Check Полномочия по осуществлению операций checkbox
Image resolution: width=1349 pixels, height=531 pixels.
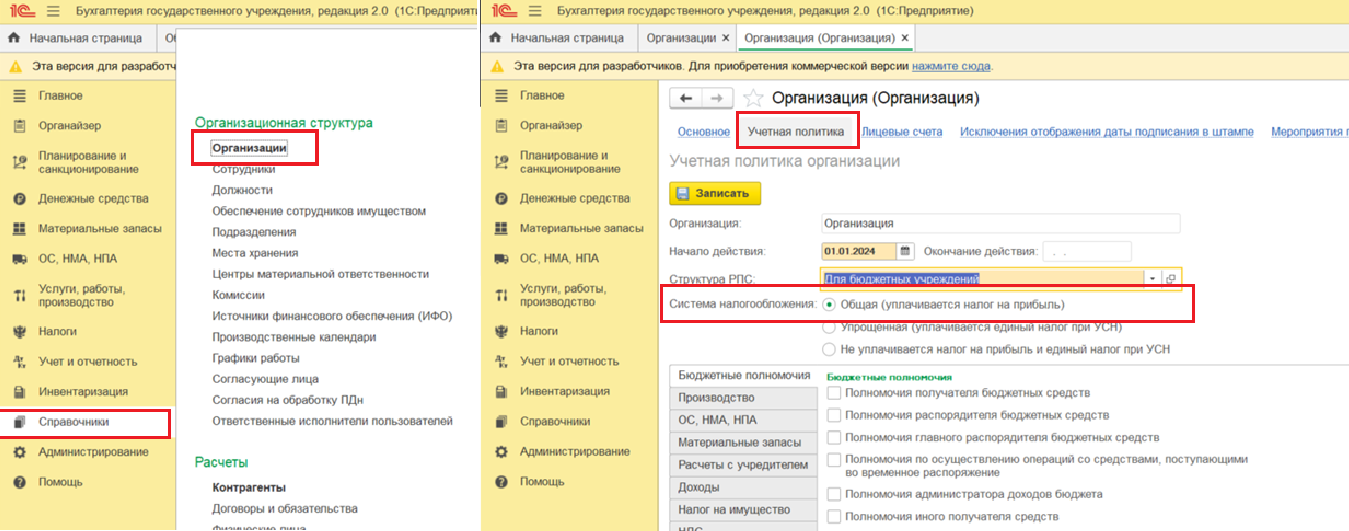[x=835, y=460]
